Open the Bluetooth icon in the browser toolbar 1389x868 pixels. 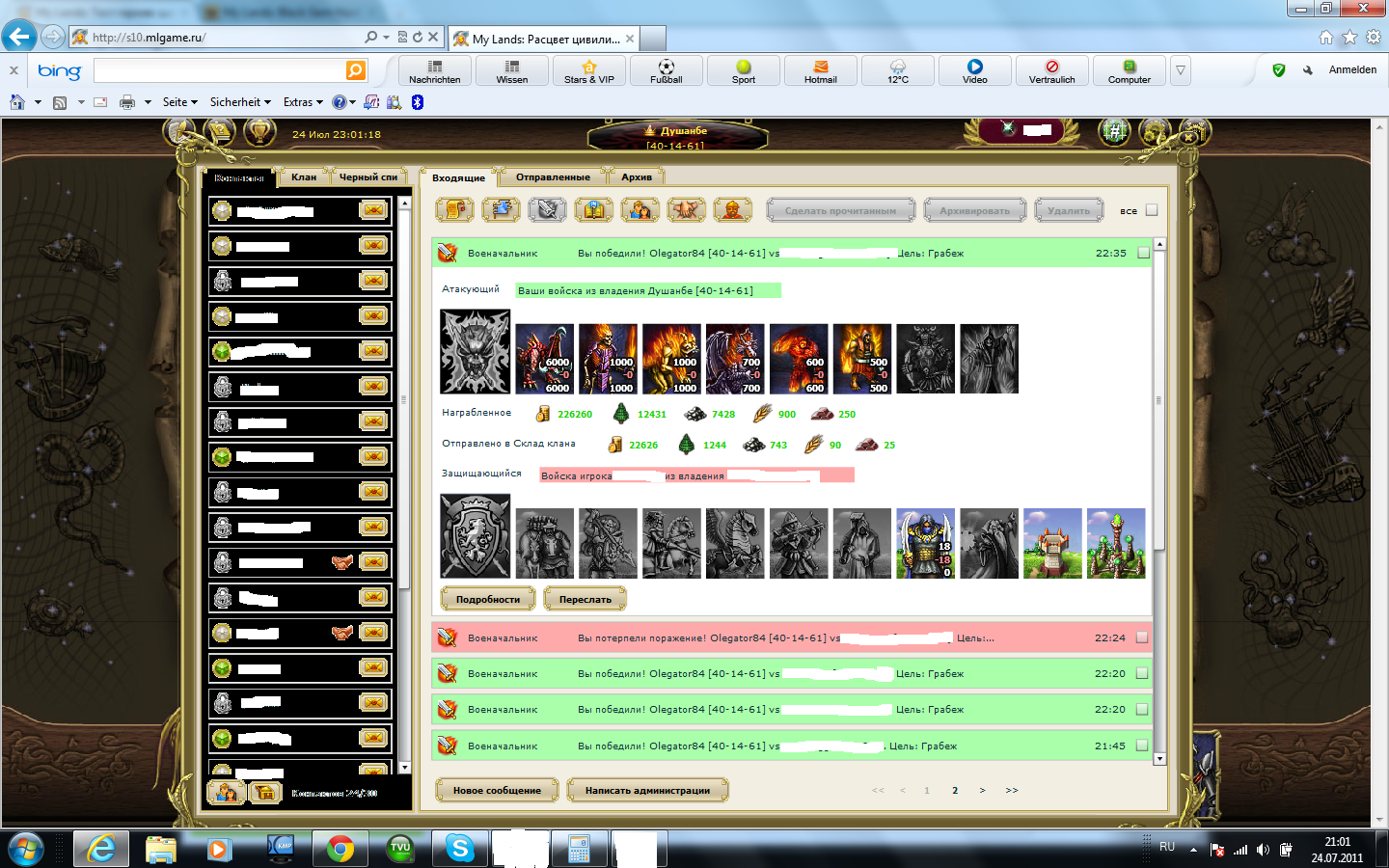[x=418, y=102]
